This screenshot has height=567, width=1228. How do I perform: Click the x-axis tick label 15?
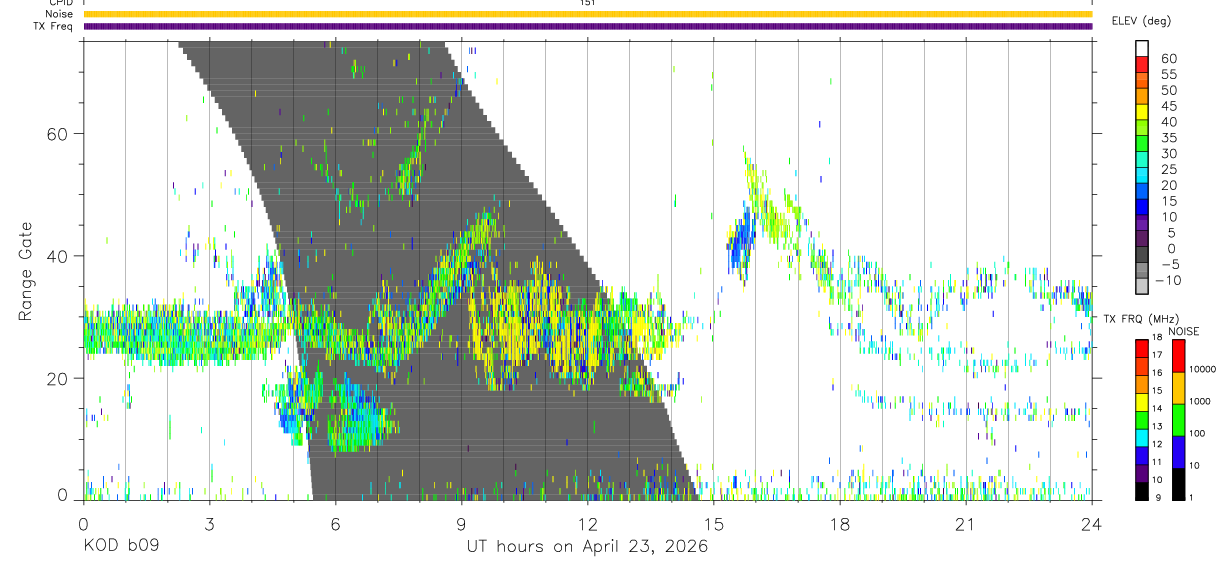pos(713,524)
